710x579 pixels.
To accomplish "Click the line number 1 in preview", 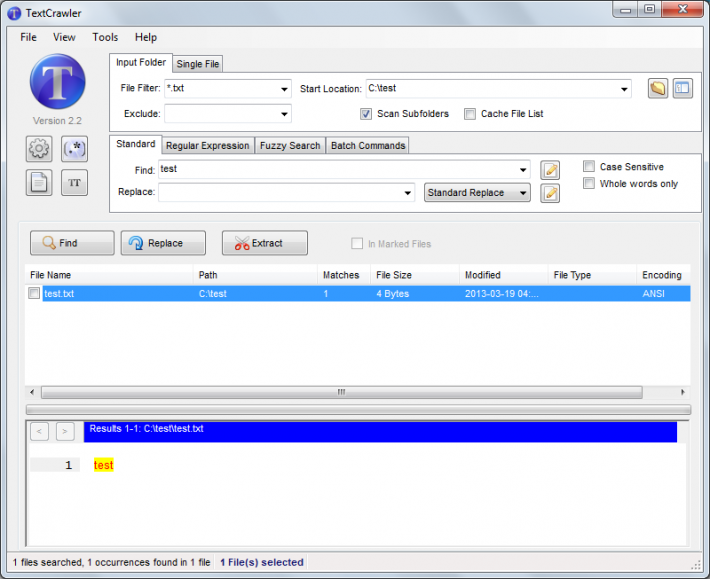I will [x=69, y=465].
